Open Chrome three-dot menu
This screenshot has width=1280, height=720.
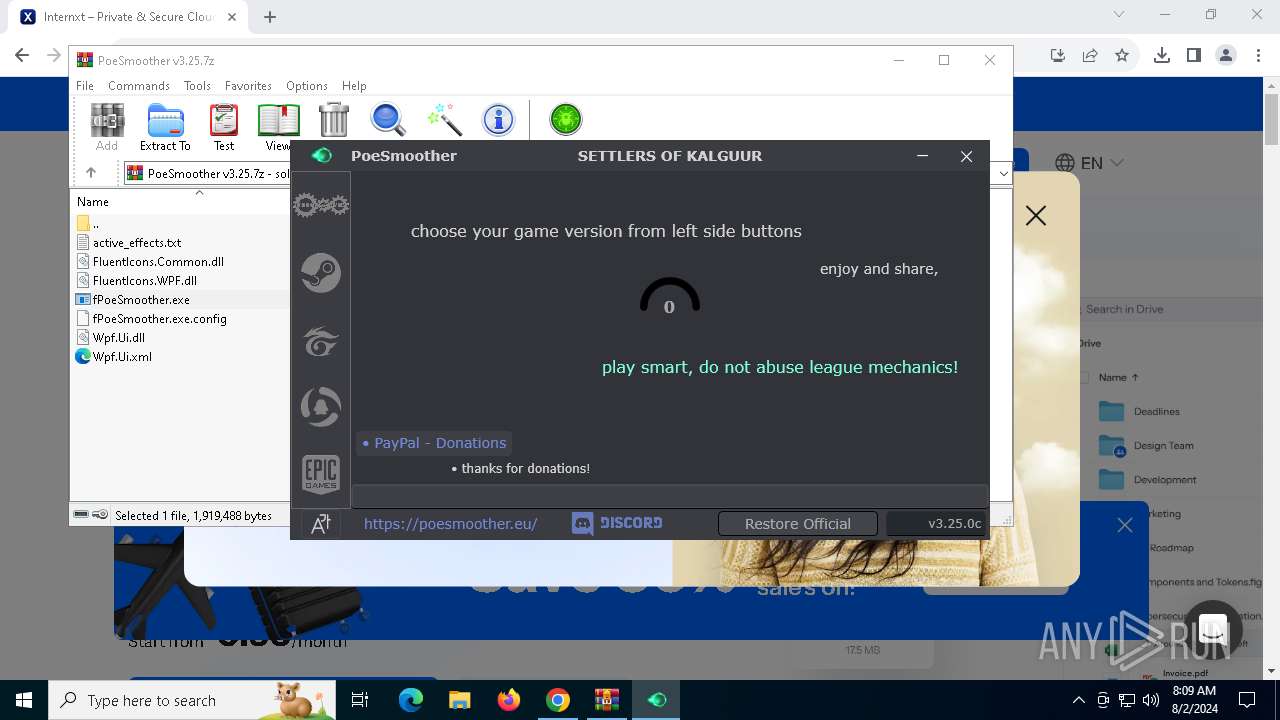(1256, 55)
